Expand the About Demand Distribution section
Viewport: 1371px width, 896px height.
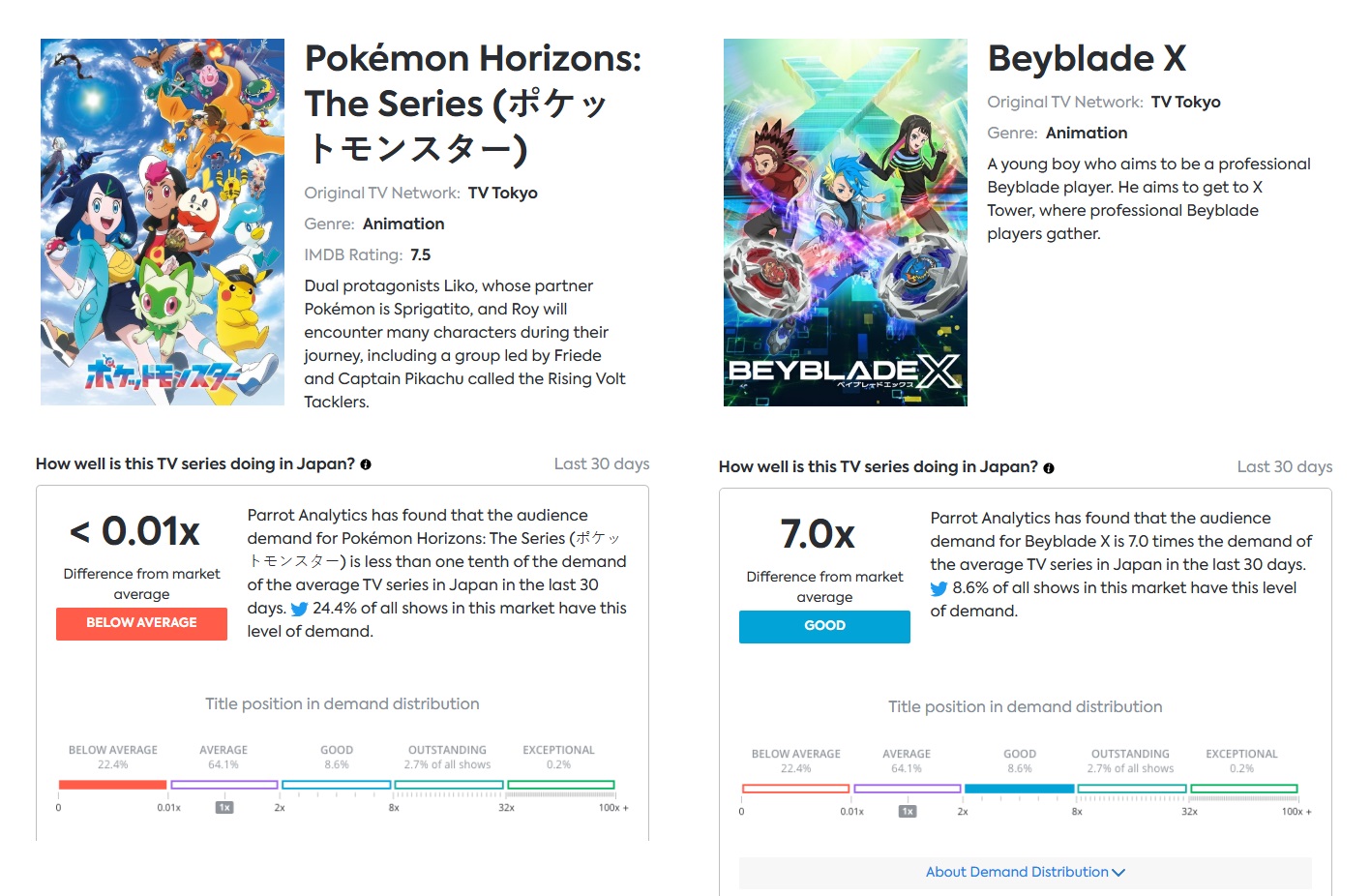(x=1025, y=873)
